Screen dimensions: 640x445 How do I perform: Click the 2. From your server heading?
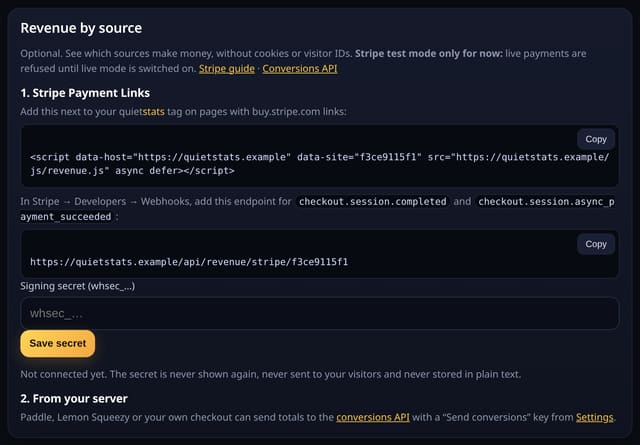(x=74, y=398)
